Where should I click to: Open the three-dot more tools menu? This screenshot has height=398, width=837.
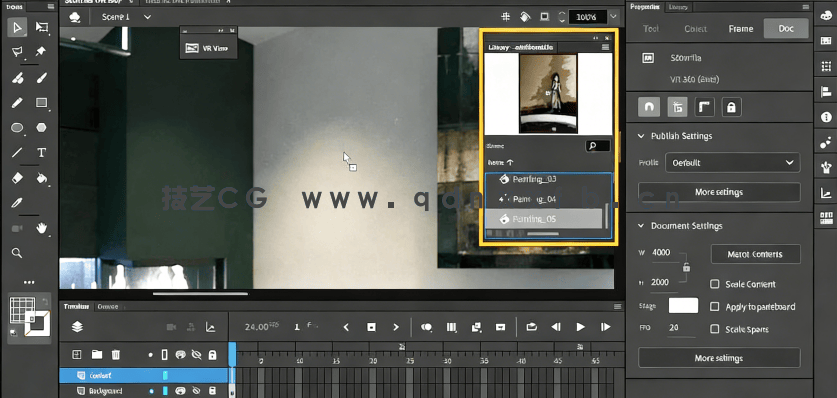coord(29,282)
